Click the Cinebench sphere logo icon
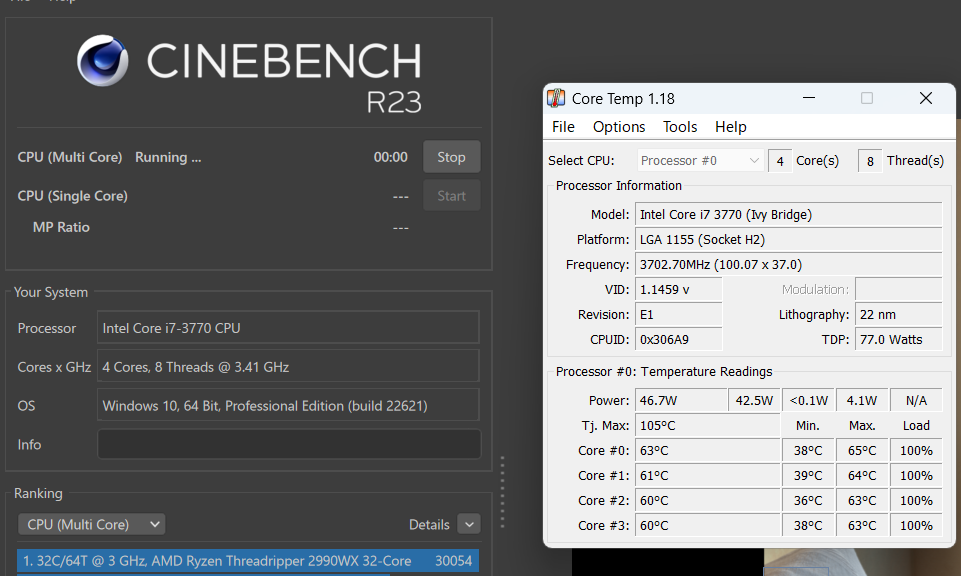Image resolution: width=961 pixels, height=576 pixels. click(x=102, y=61)
